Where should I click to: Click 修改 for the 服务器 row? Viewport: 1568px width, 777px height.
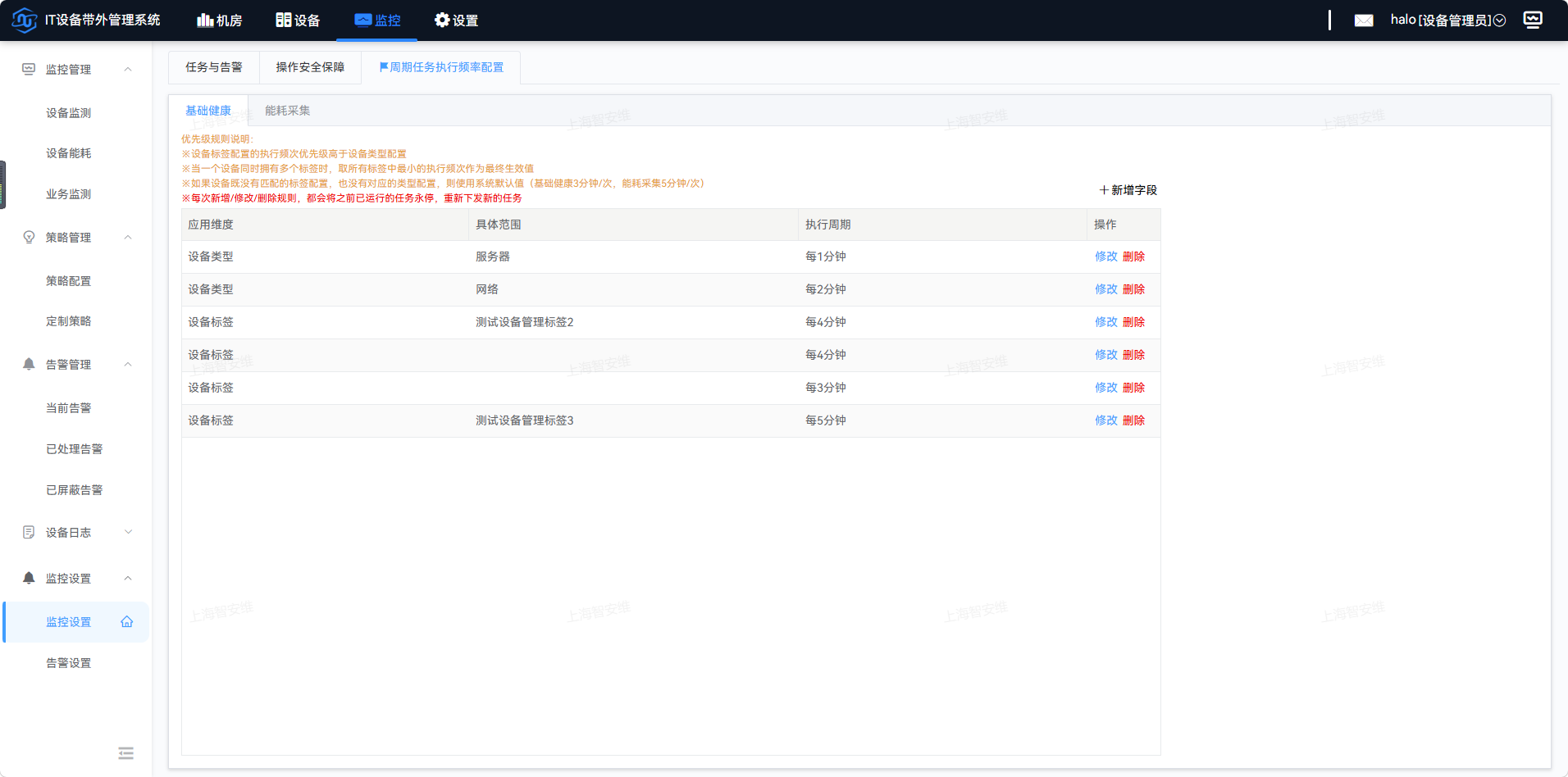coord(1106,257)
